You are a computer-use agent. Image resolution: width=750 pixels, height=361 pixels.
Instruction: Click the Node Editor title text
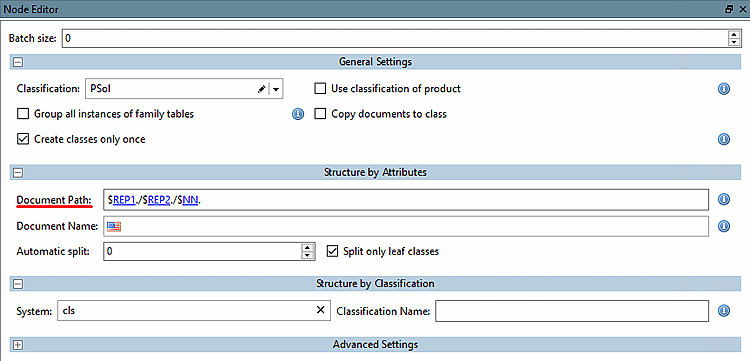coord(31,9)
